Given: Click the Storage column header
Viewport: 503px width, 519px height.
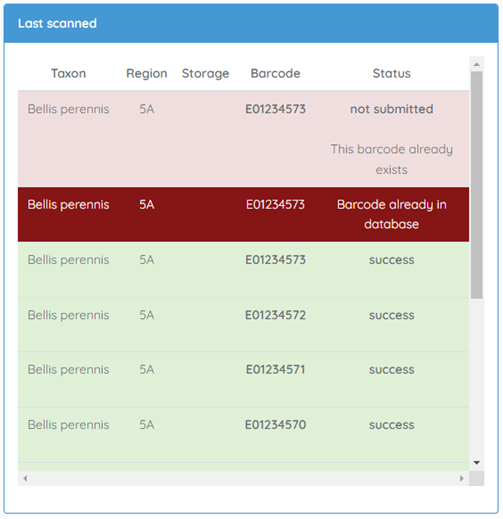Looking at the screenshot, I should coord(205,73).
